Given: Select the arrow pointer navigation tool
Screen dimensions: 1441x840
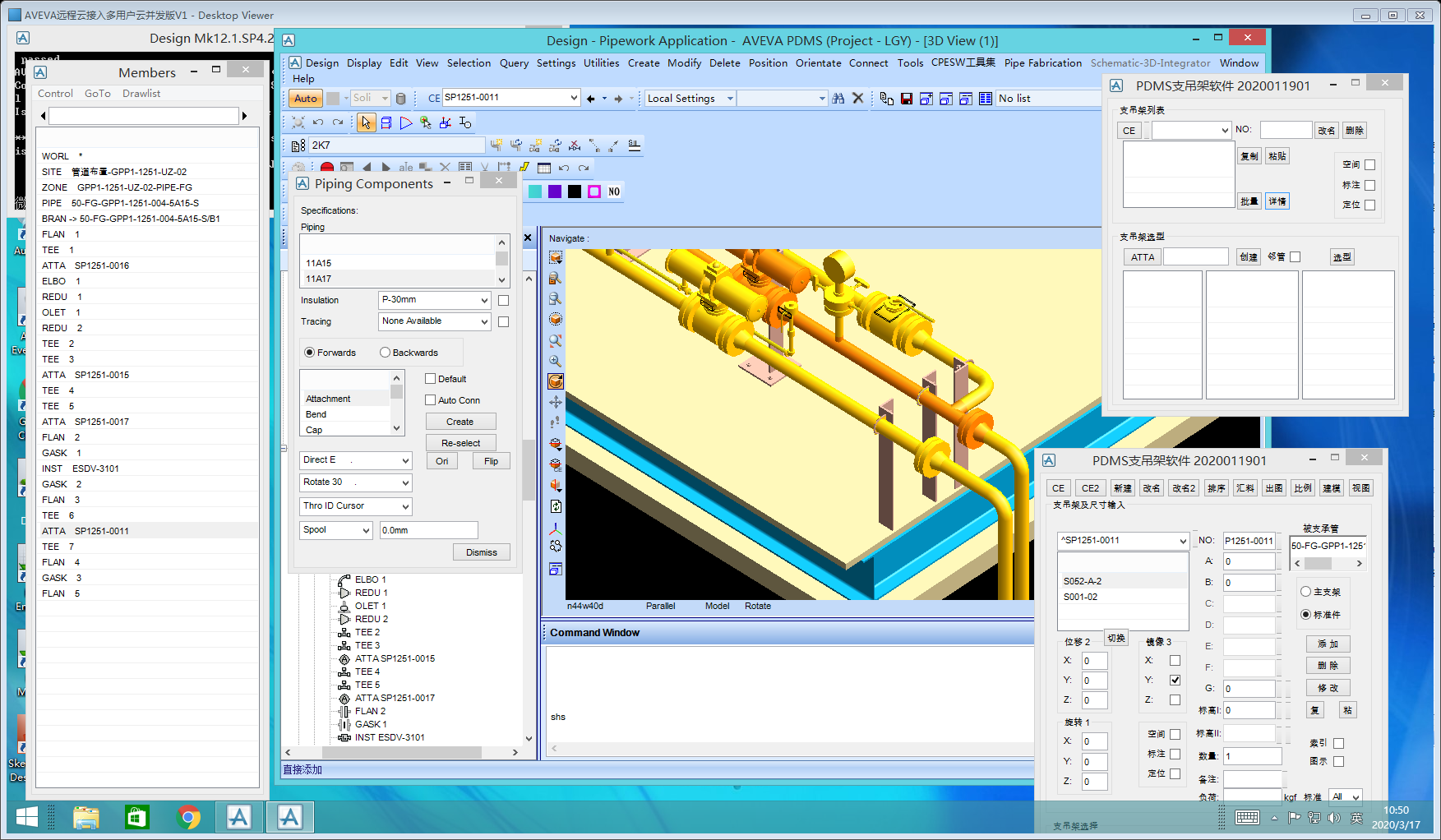Looking at the screenshot, I should click(366, 122).
